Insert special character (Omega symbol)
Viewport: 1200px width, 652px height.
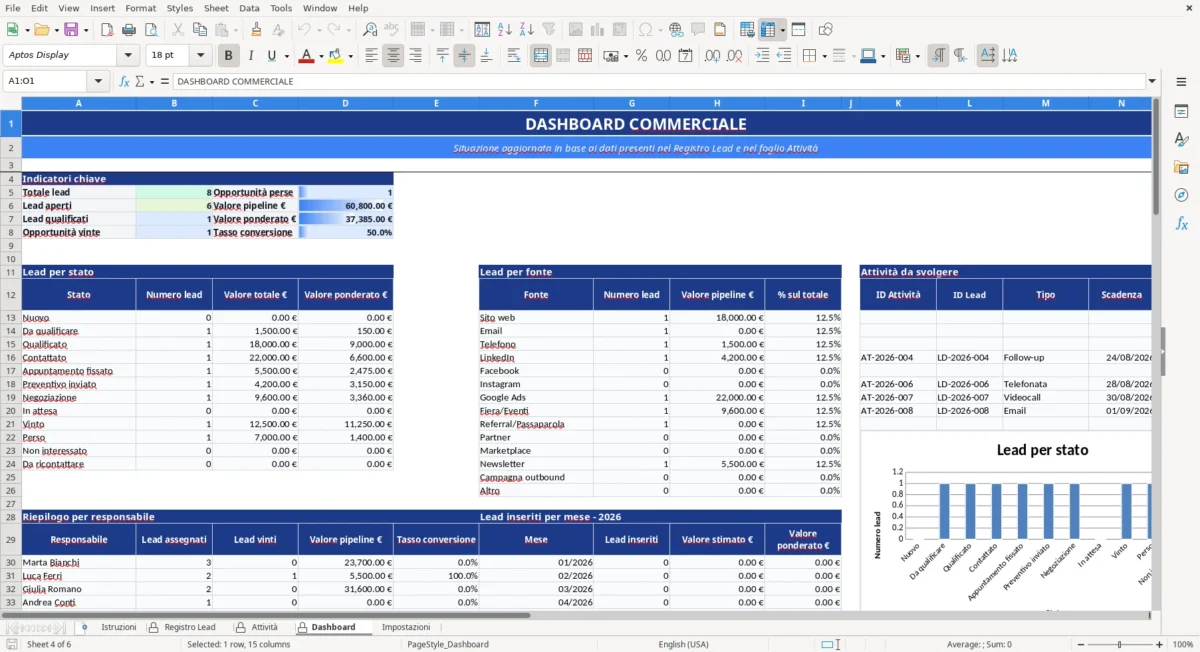(646, 30)
